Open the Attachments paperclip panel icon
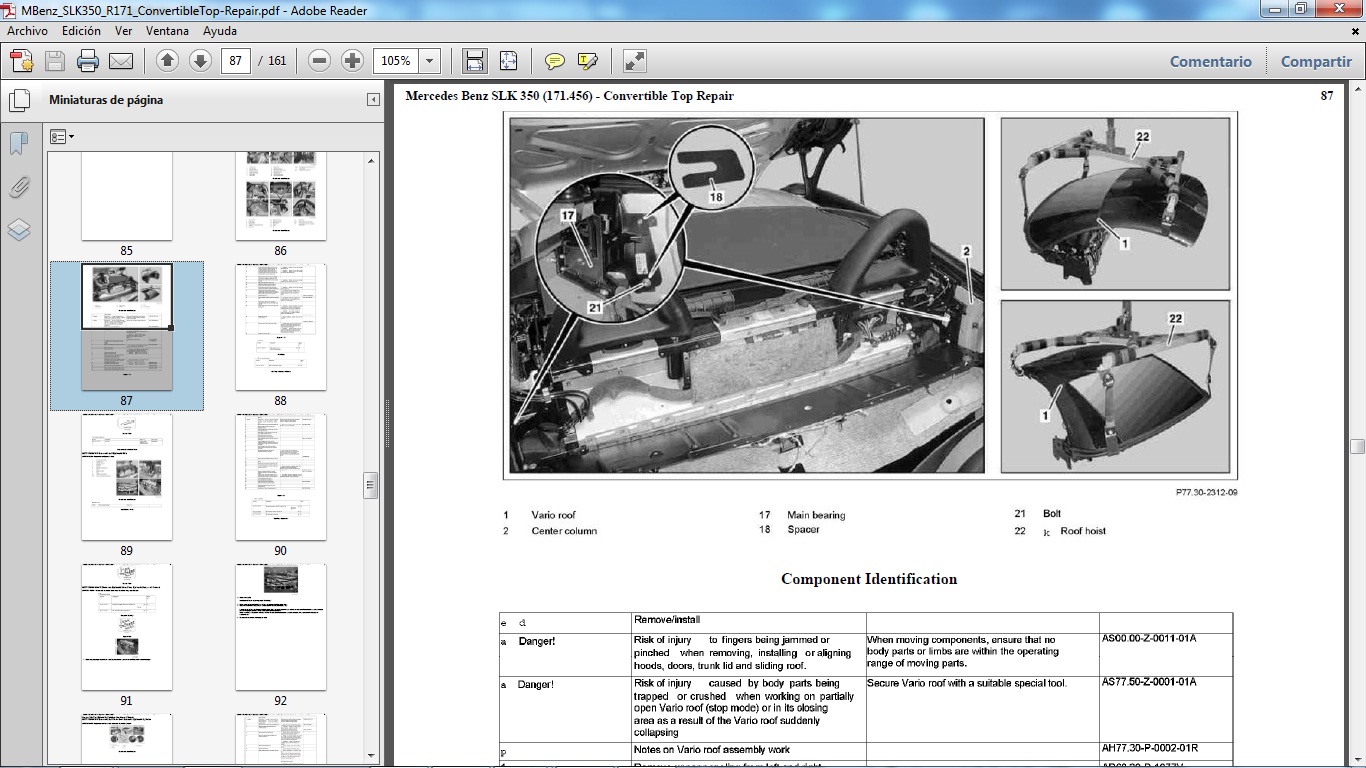This screenshot has width=1366, height=768. coord(18,186)
